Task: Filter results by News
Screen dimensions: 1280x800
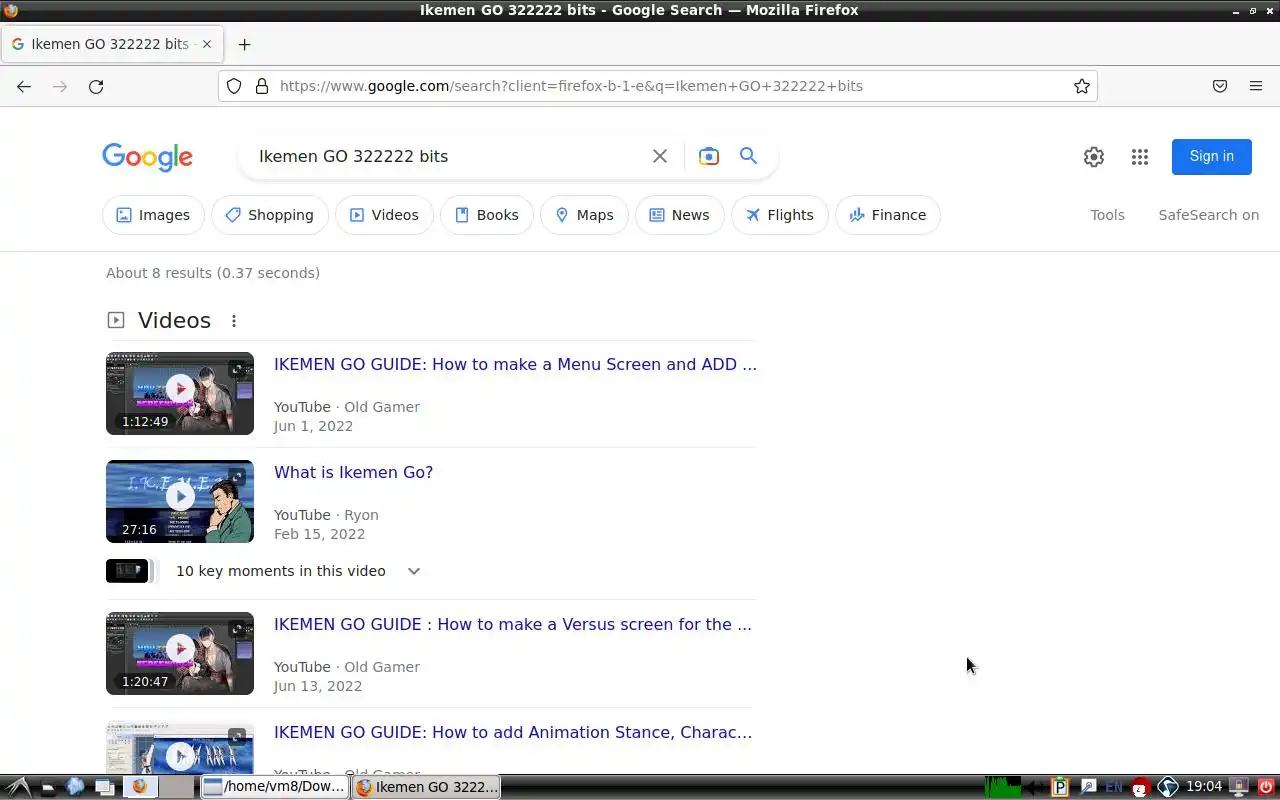Action: tap(680, 215)
